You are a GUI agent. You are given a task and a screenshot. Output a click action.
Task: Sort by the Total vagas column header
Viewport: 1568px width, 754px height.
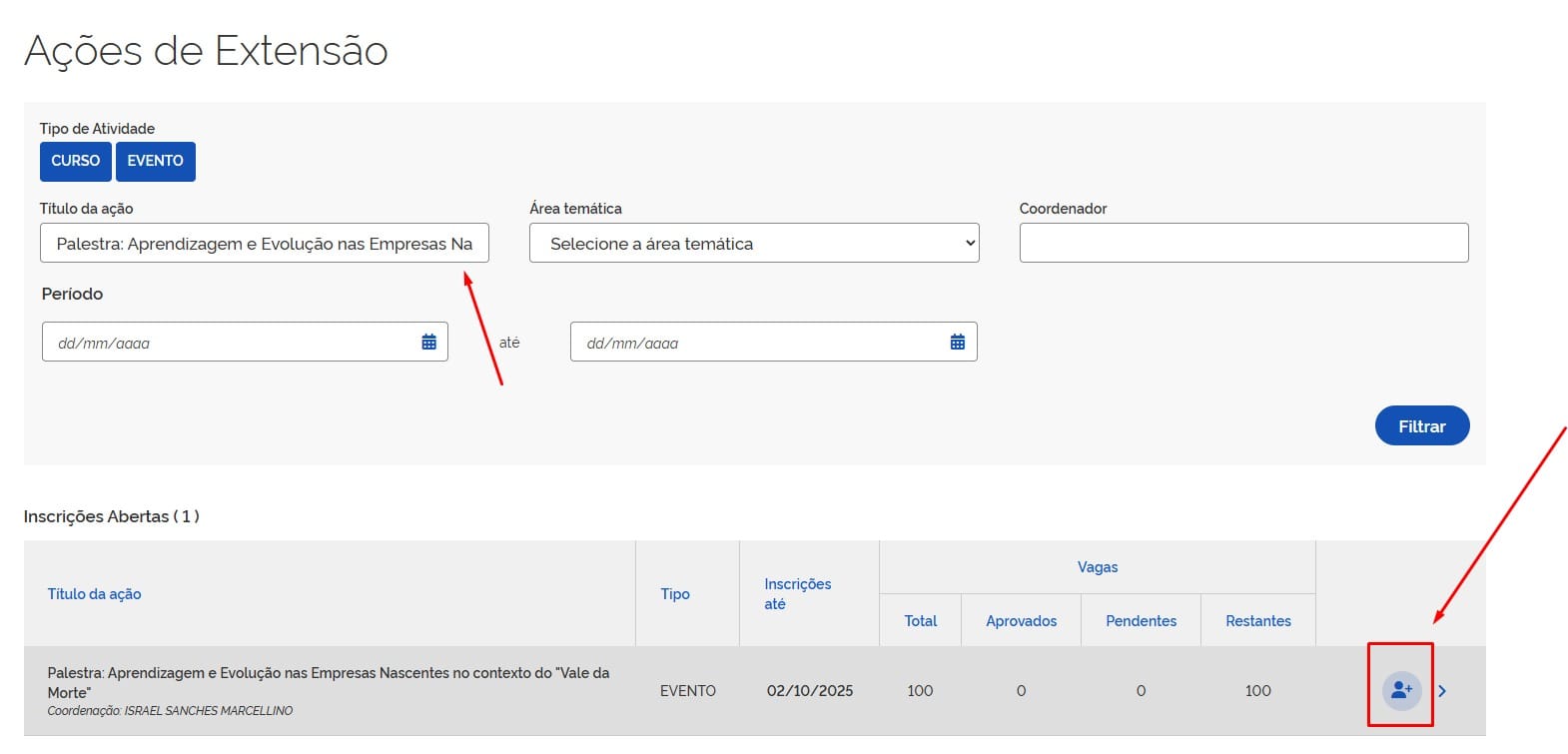920,621
